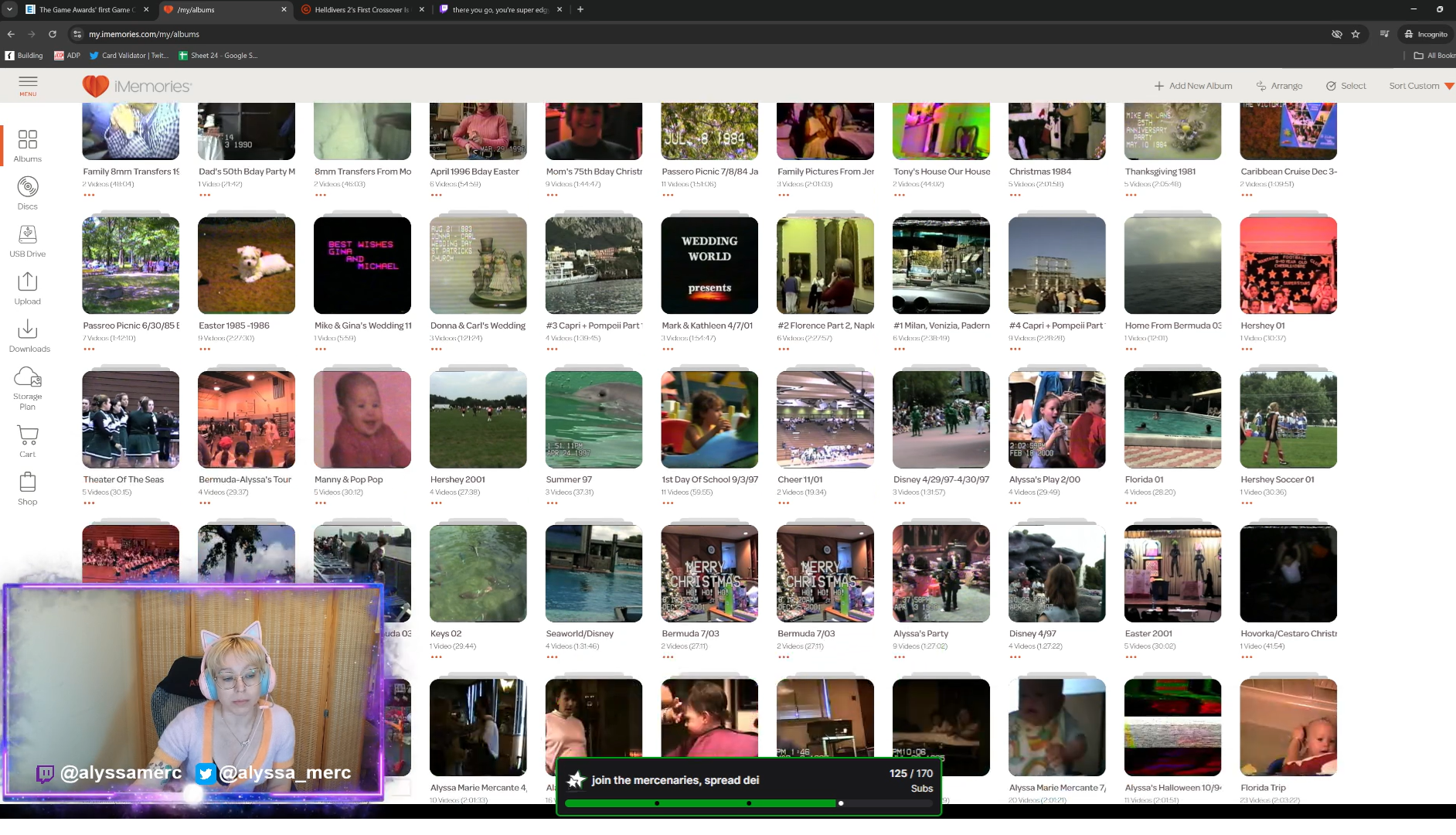Viewport: 1456px width, 835px height.
Task: Click the album title 'Cheer 11/01'
Action: (x=800, y=479)
